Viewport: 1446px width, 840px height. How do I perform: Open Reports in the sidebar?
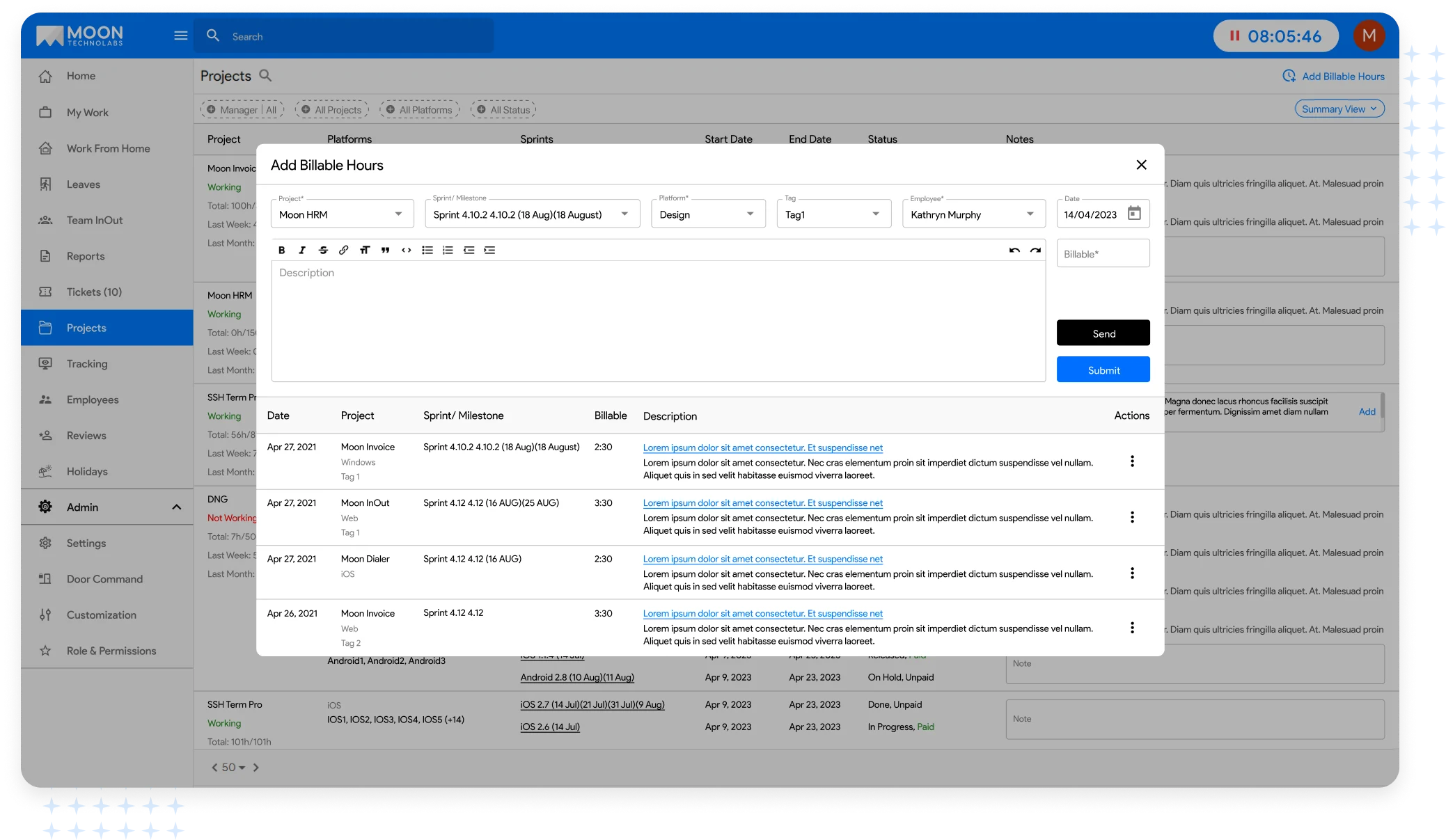(x=107, y=256)
